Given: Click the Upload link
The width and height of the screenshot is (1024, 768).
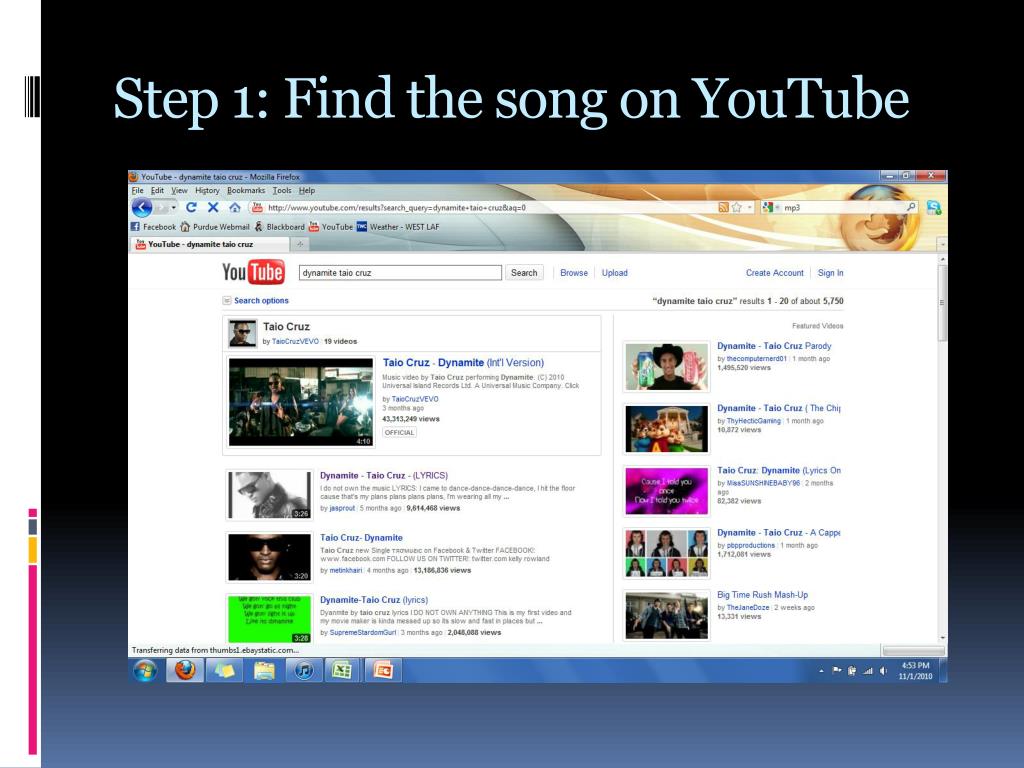Looking at the screenshot, I should 615,273.
